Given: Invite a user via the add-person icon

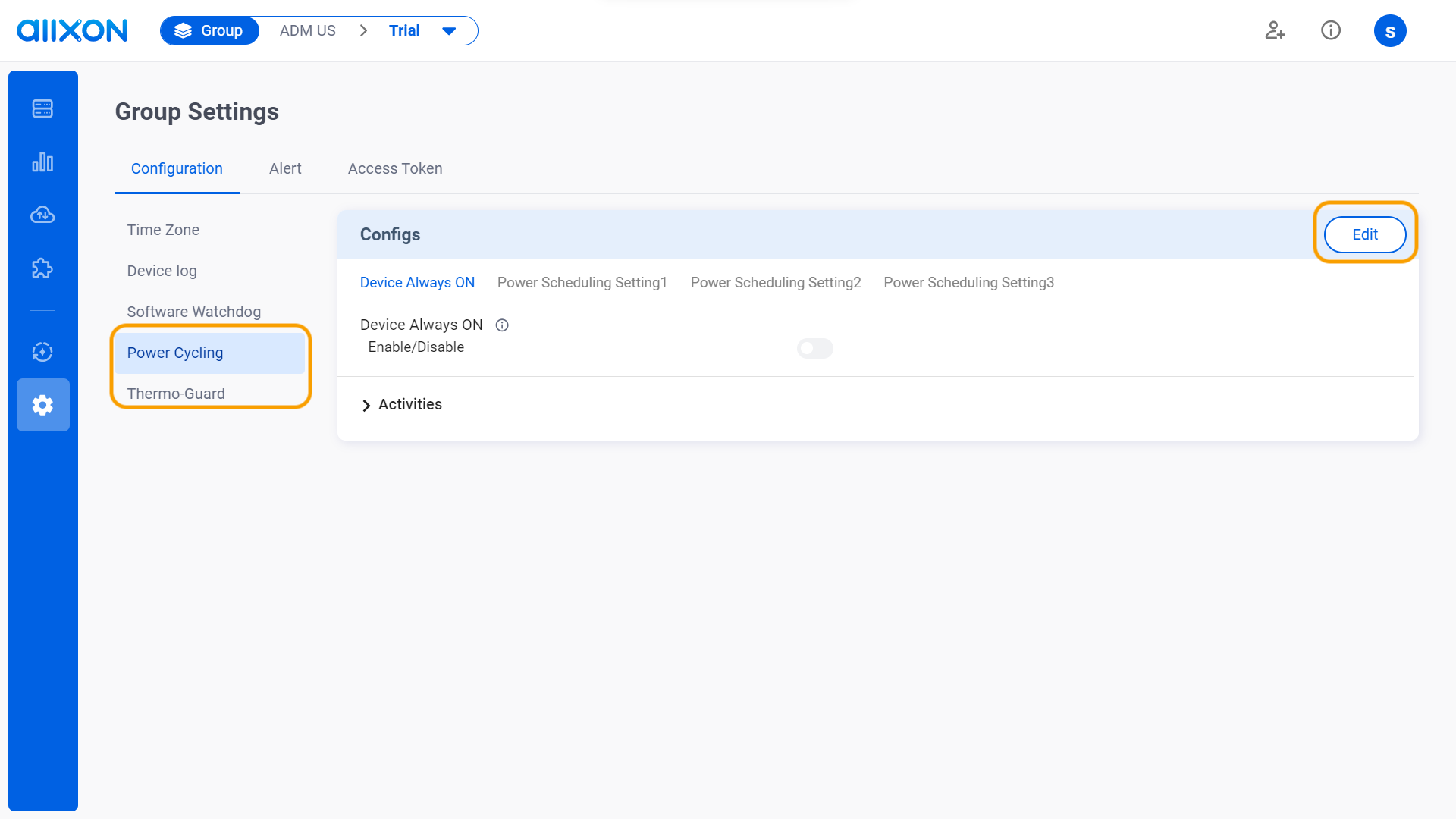Looking at the screenshot, I should click(x=1275, y=31).
